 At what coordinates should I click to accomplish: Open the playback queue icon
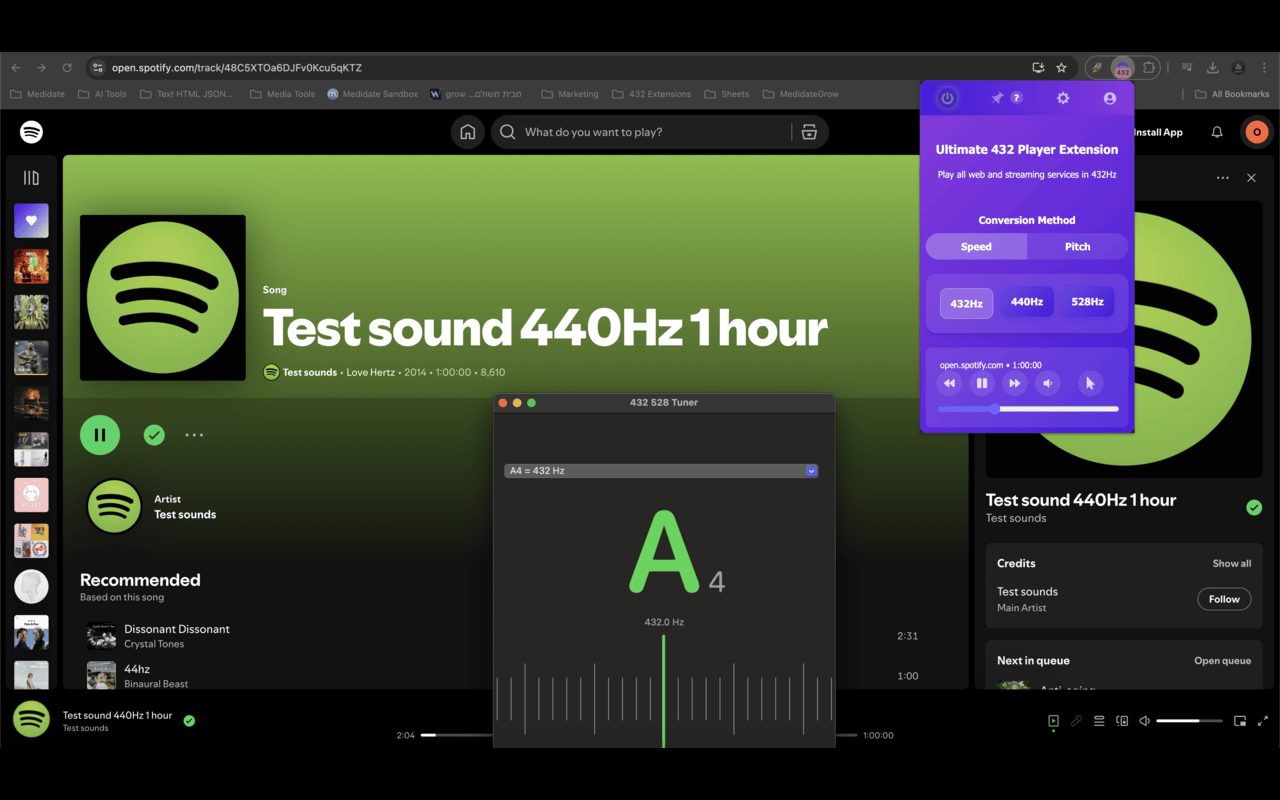(1099, 720)
